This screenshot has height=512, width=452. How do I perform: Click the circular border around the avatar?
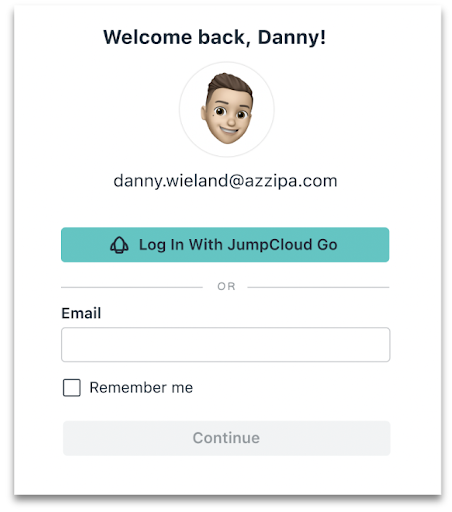[x=227, y=63]
